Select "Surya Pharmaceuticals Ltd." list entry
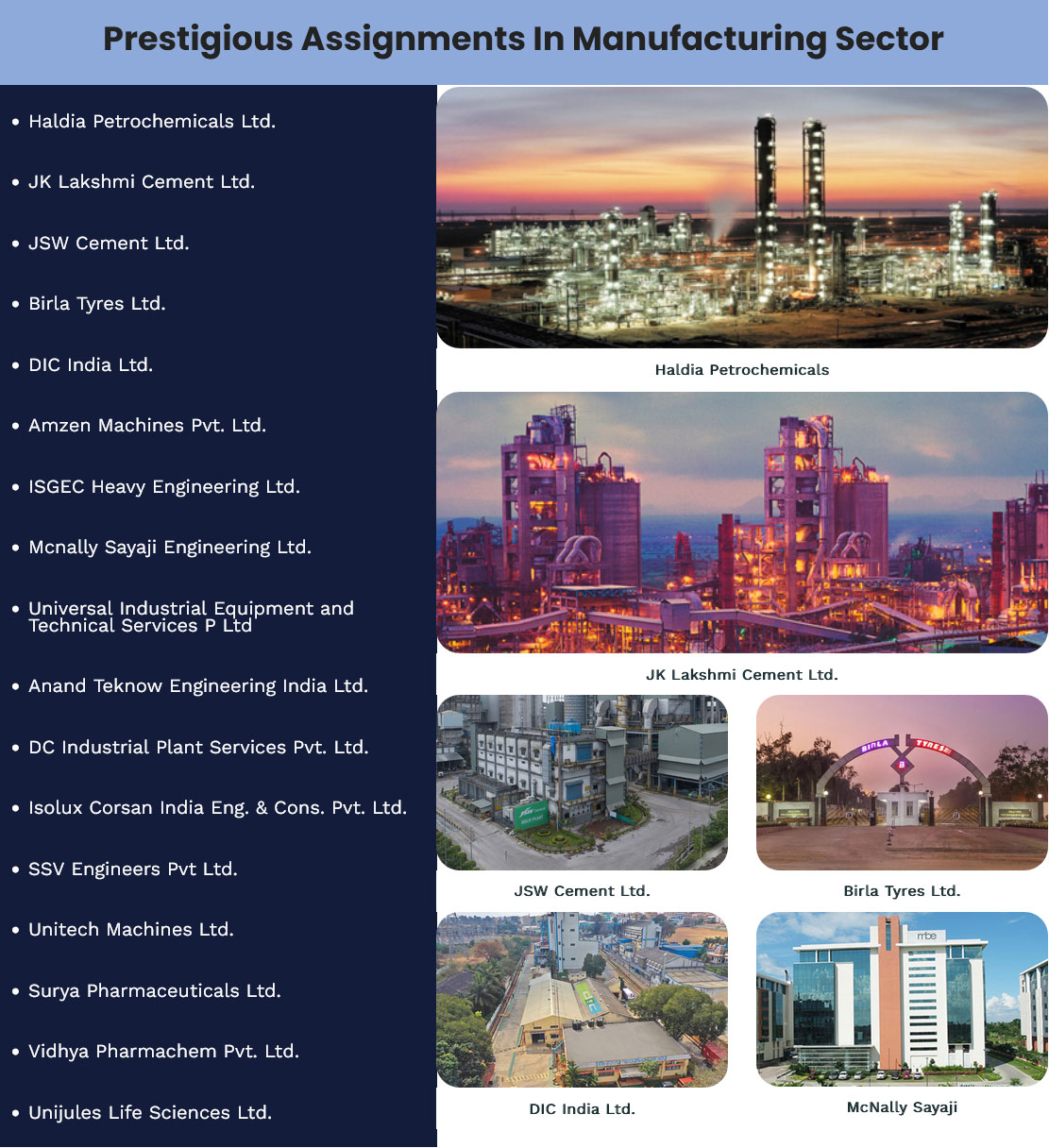The image size is (1049, 1148). [155, 991]
